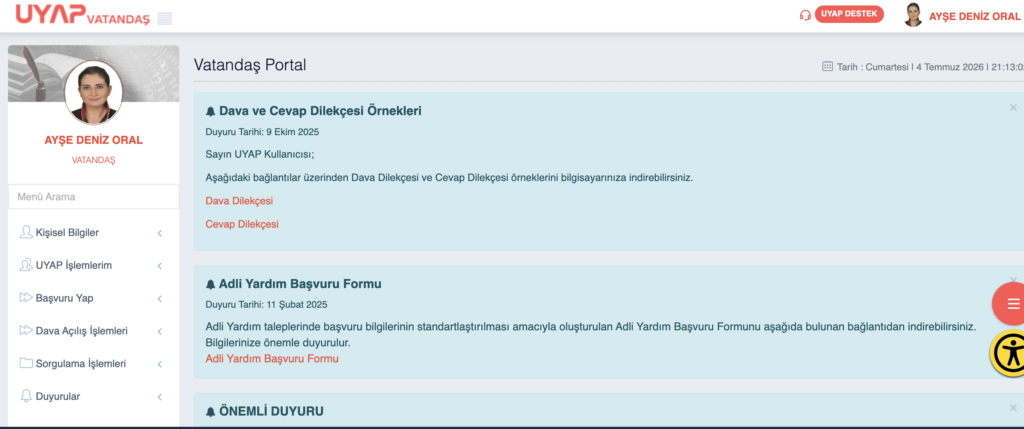Open AYŞE DENİZ ORAL header user menu

click(974, 16)
